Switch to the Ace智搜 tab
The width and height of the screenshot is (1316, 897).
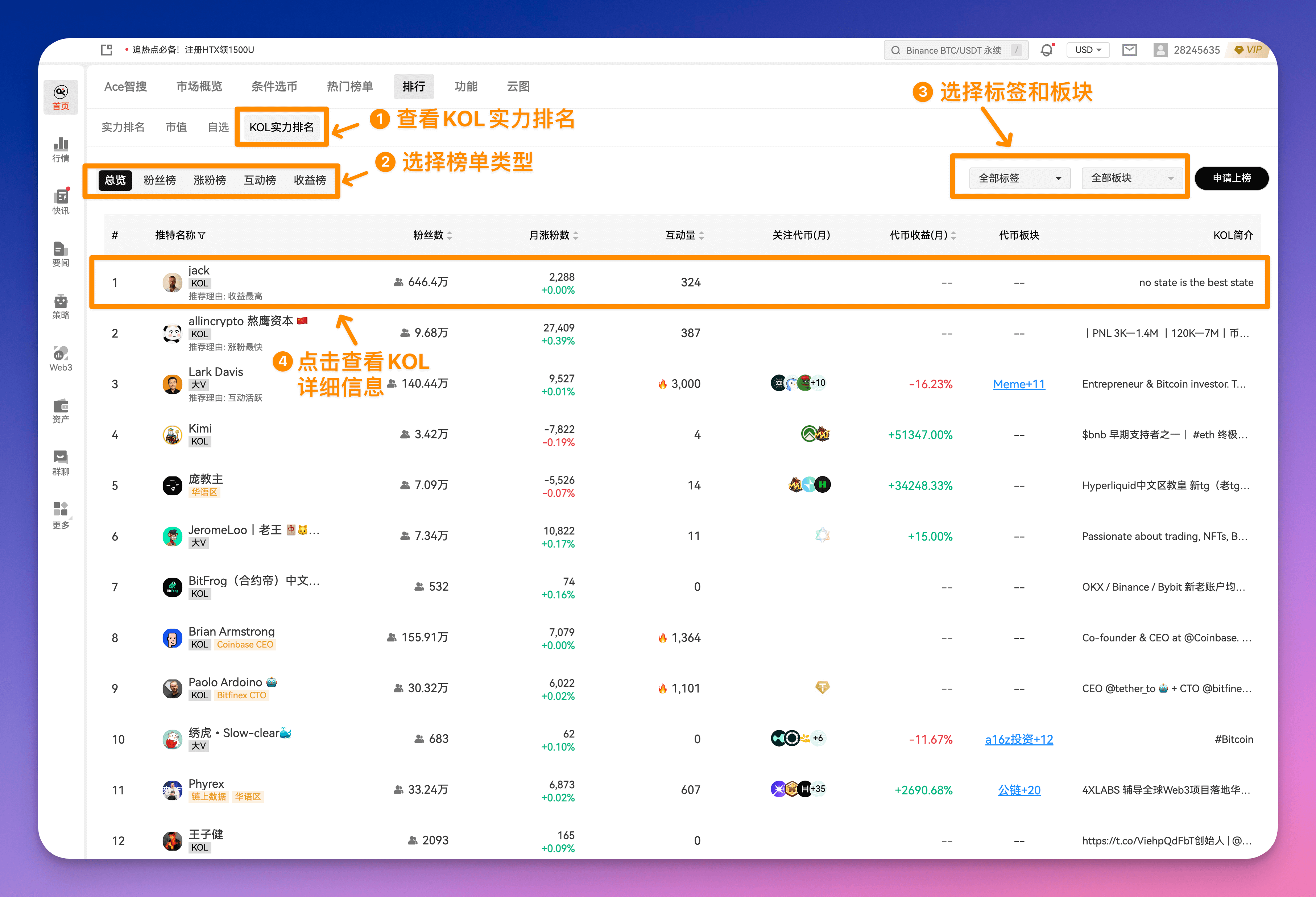click(126, 87)
